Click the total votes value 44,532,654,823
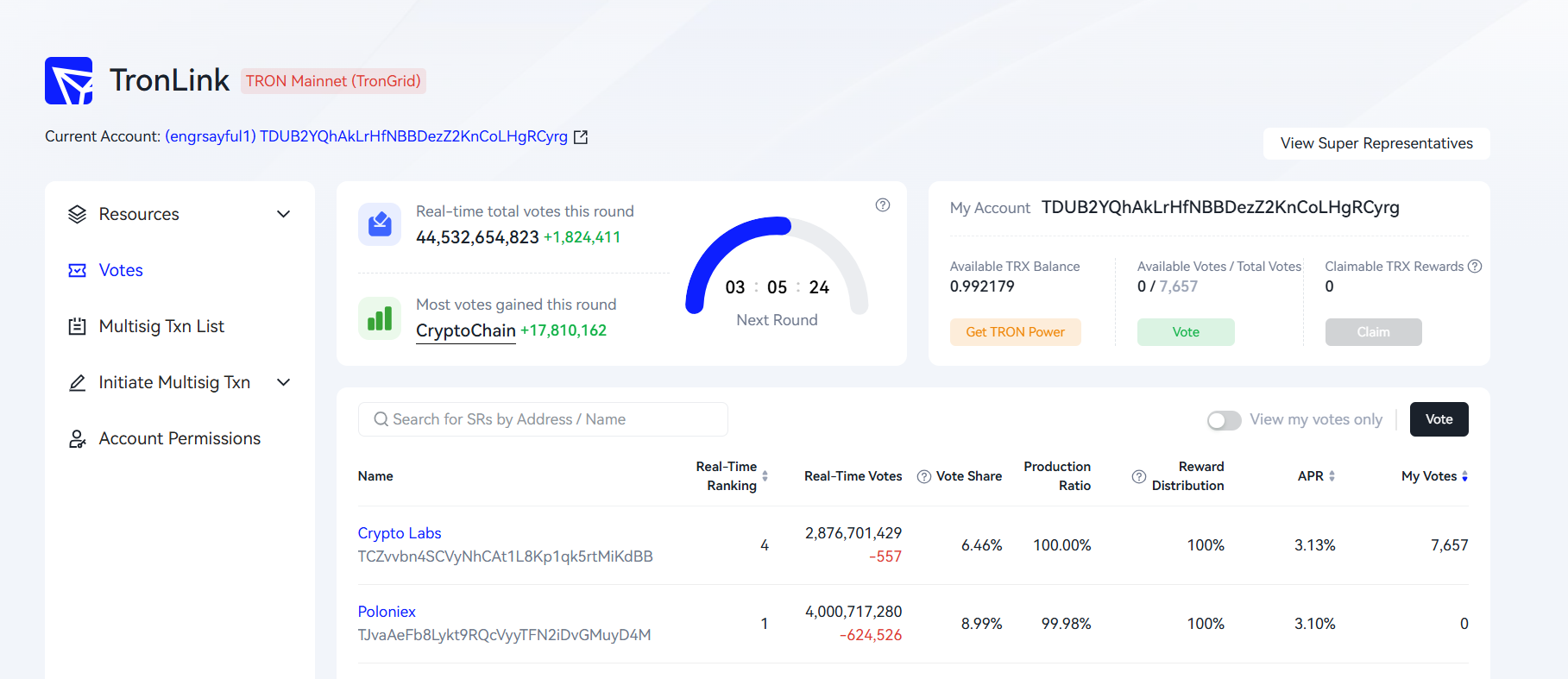This screenshot has width=1568, height=679. pos(477,237)
